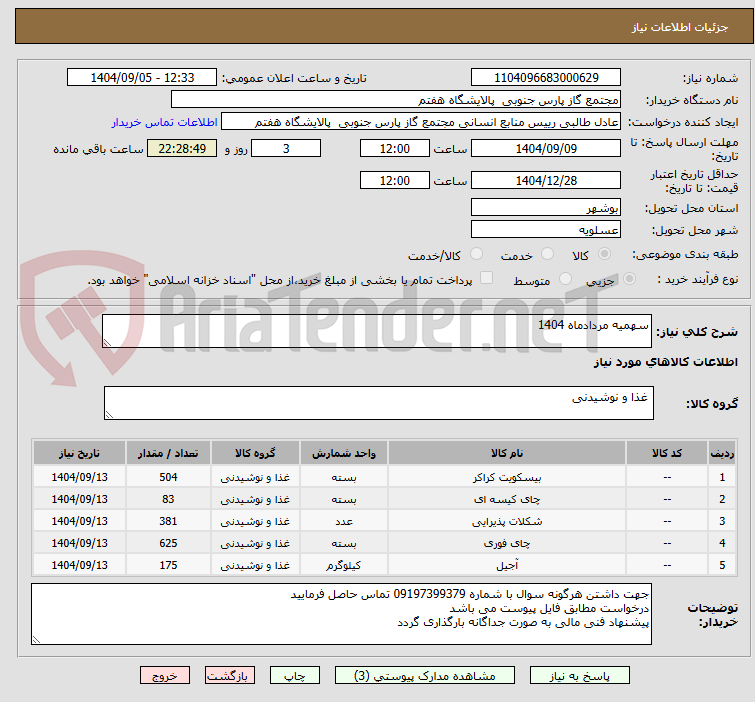
Task: Click quantity 175 in the table
Action: tap(168, 565)
